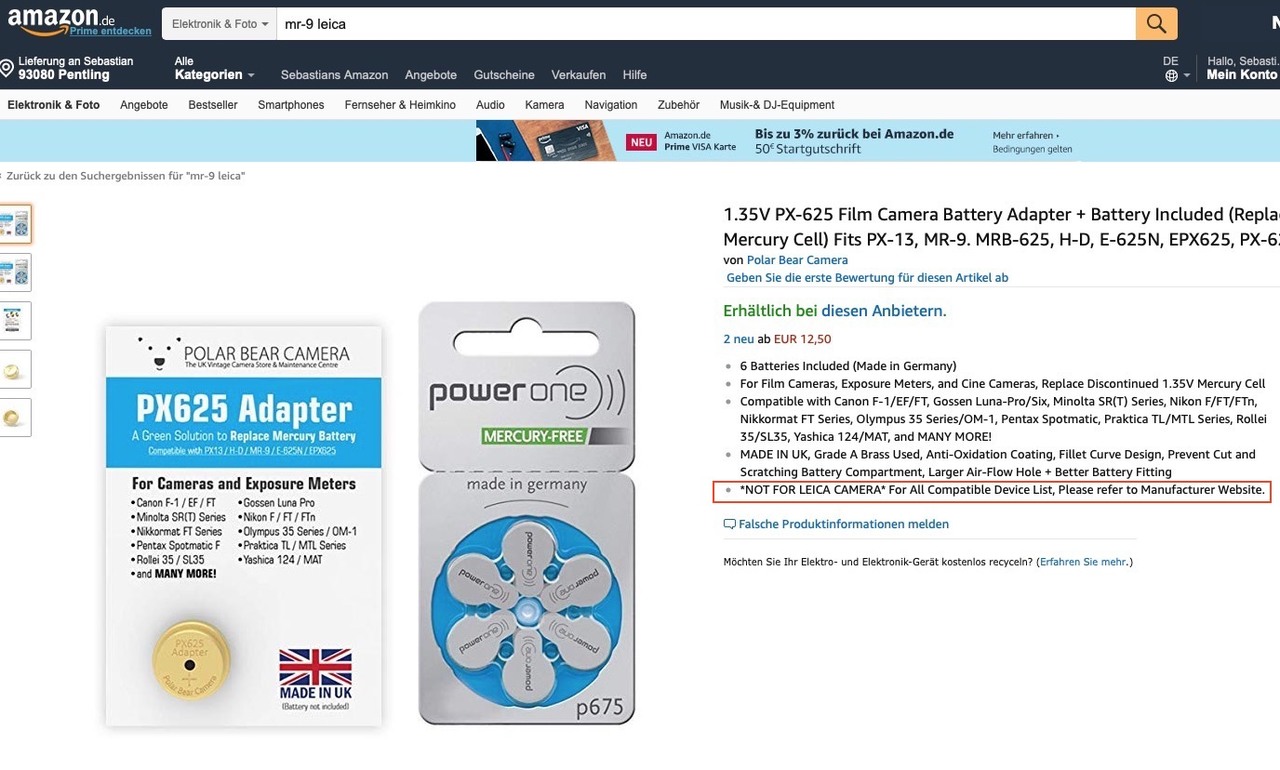
Task: Open the diesen Anbietern offers link
Action: coord(883,311)
